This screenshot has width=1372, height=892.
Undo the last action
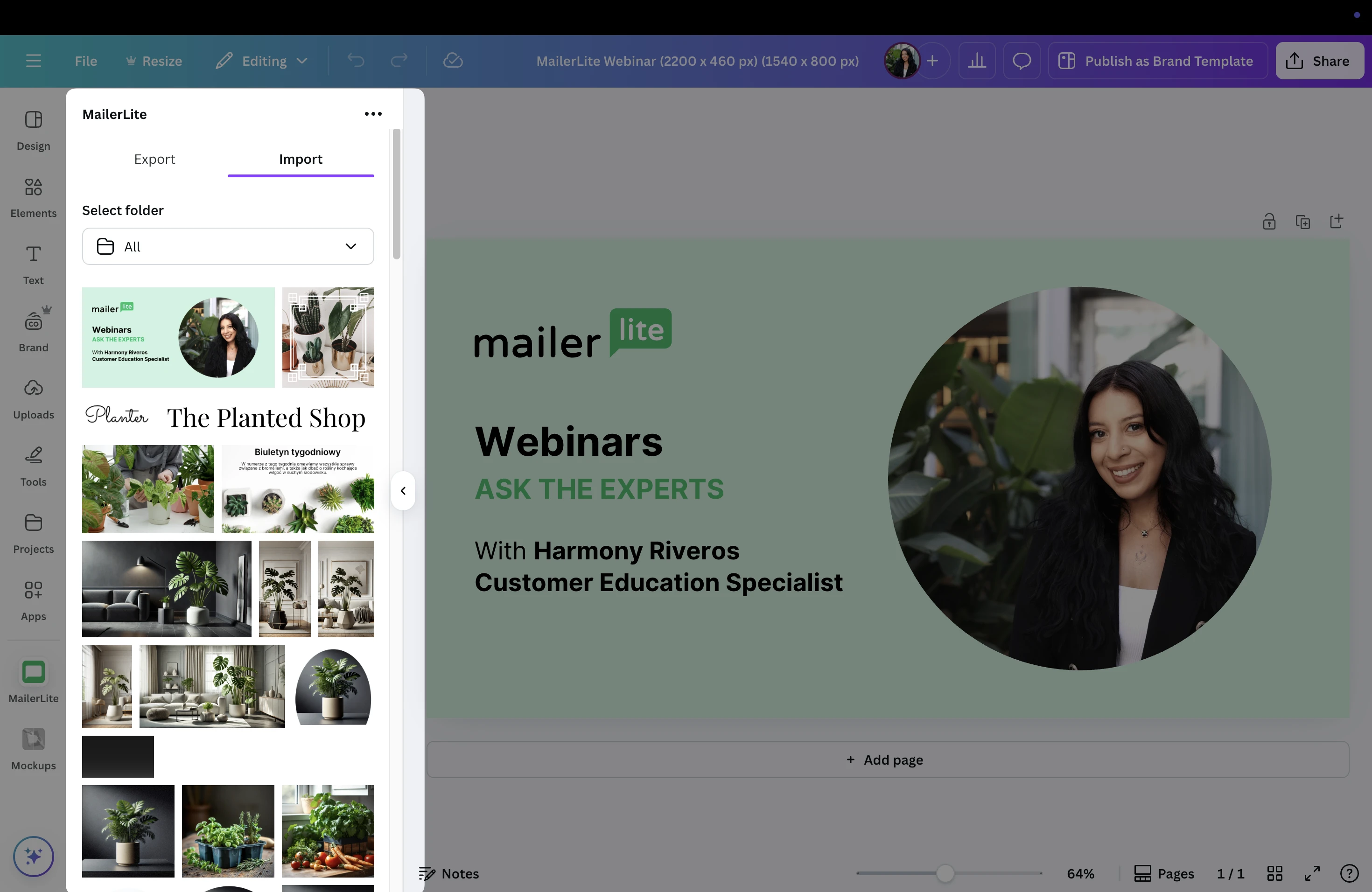[x=356, y=61]
